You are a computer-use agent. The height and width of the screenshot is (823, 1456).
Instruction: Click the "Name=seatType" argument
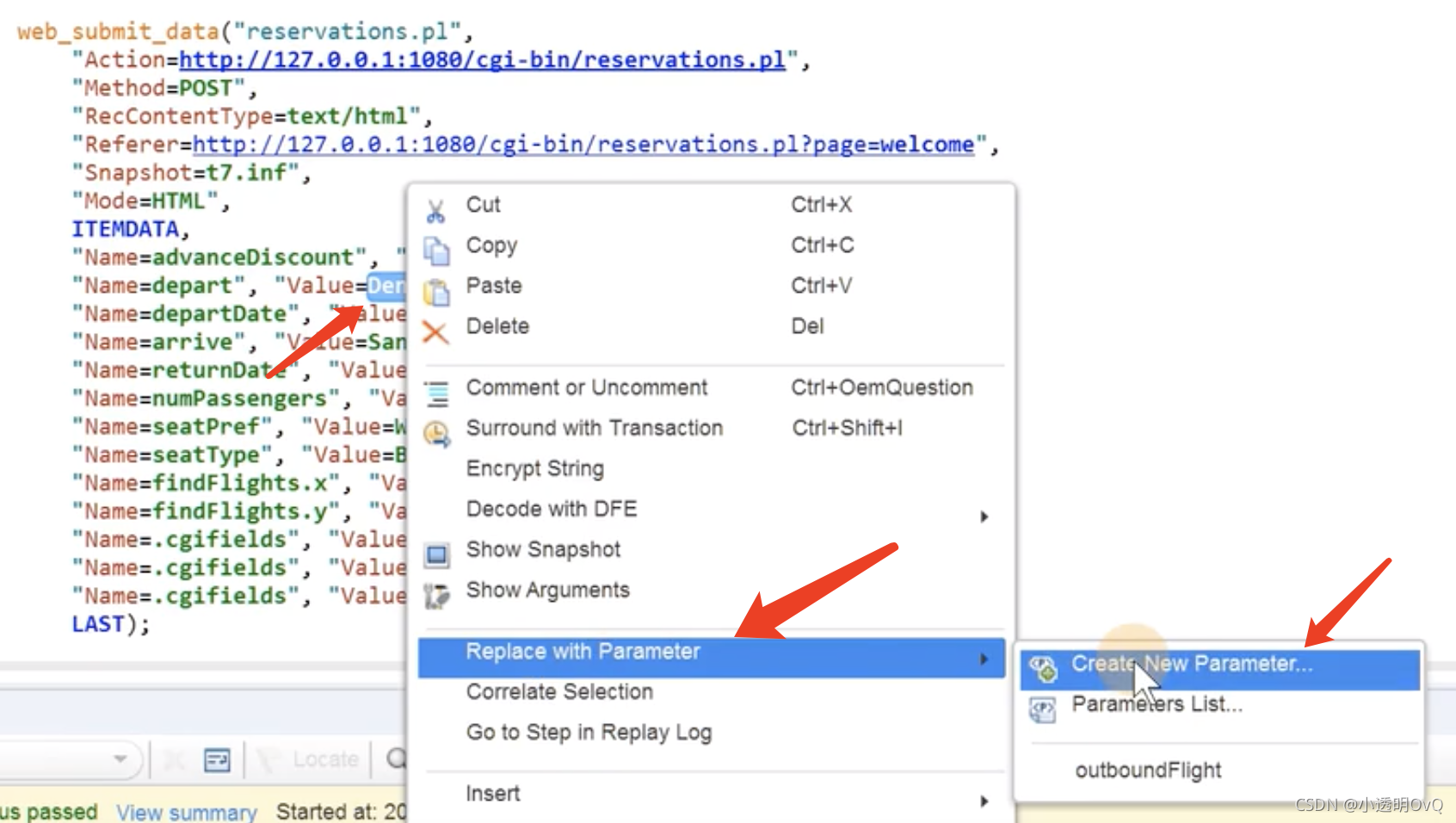[172, 455]
